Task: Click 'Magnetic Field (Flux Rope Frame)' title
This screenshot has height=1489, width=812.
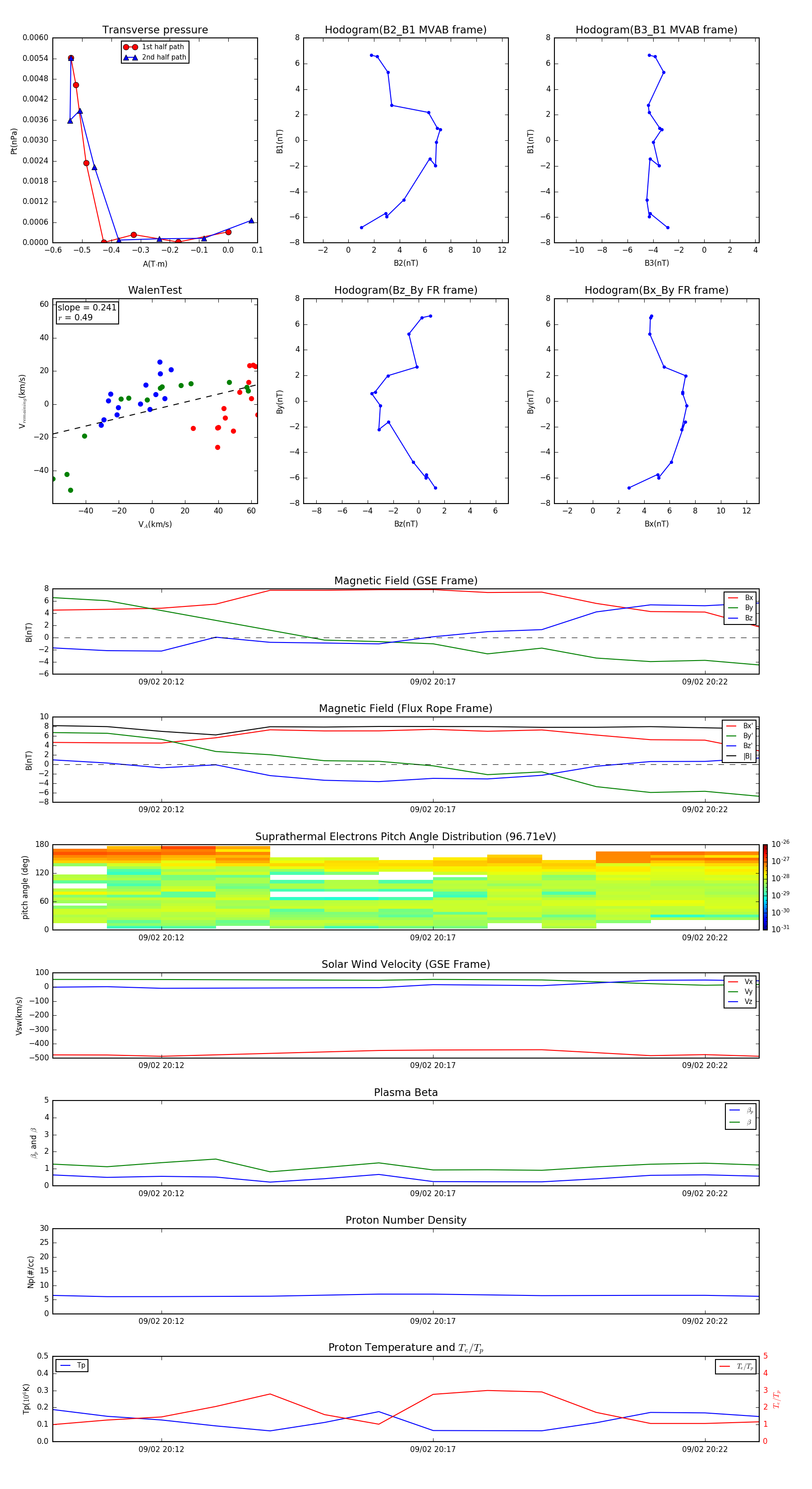Action: [406, 709]
